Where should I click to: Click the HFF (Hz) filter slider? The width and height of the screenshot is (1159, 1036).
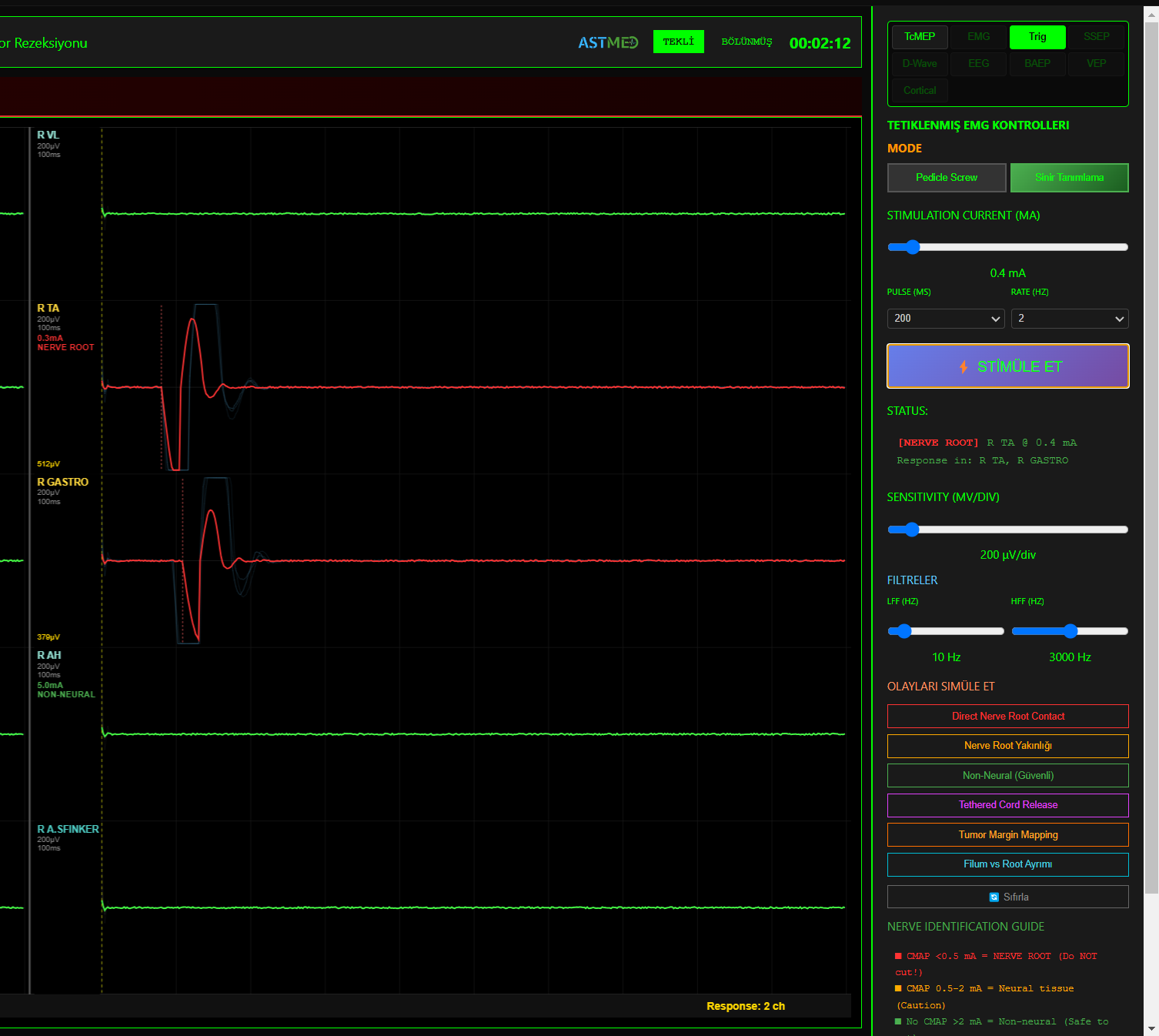[x=1069, y=631]
